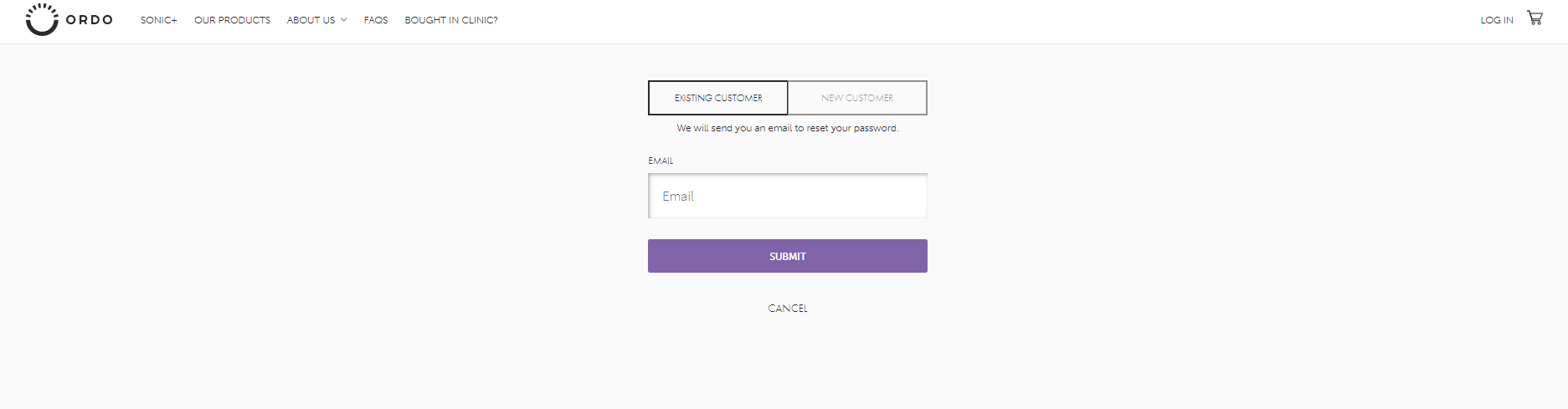The image size is (1568, 409).
Task: Click the EMAIL label above the field
Action: (661, 161)
